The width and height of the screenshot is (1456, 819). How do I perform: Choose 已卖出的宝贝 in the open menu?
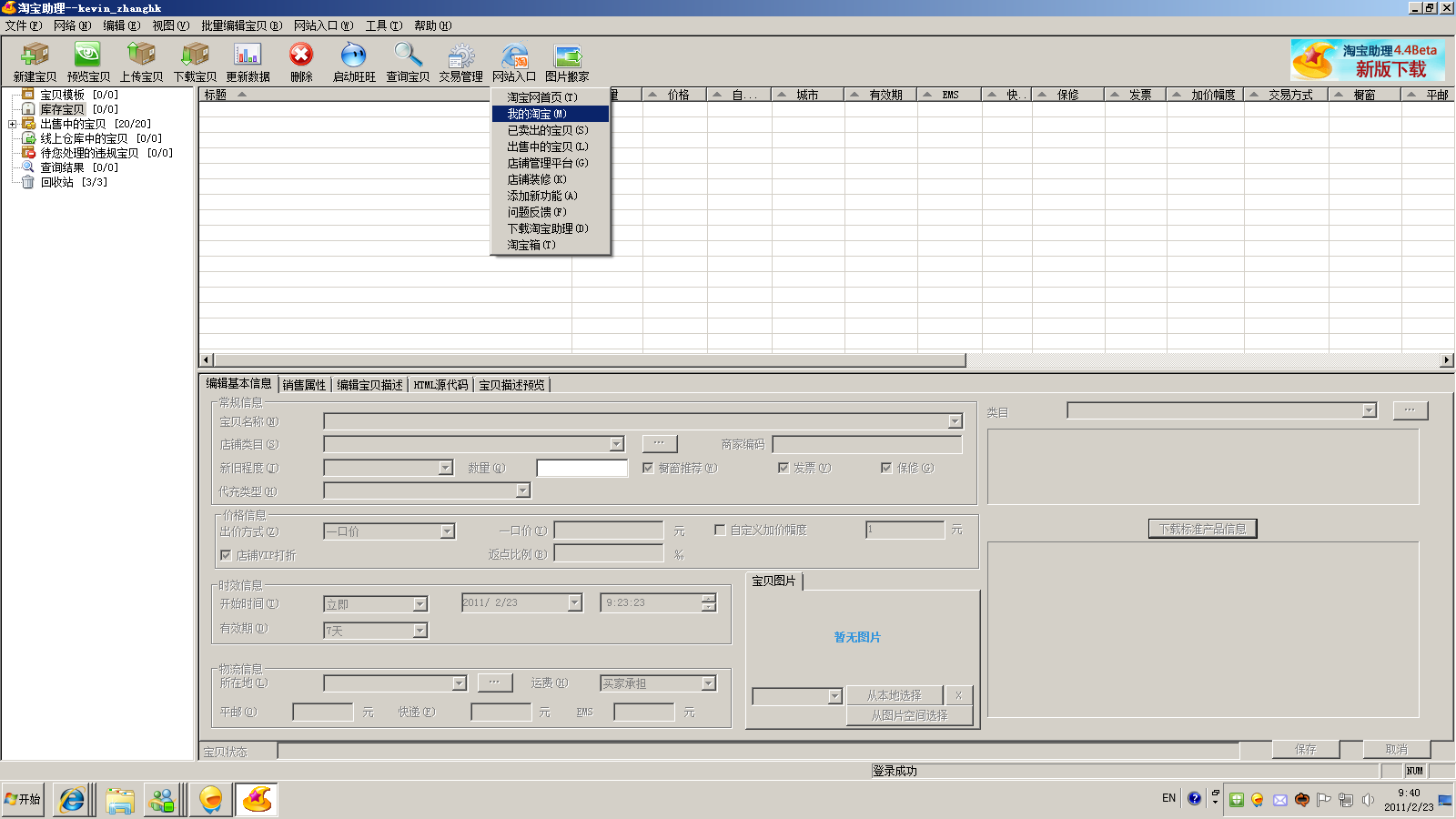(x=551, y=130)
